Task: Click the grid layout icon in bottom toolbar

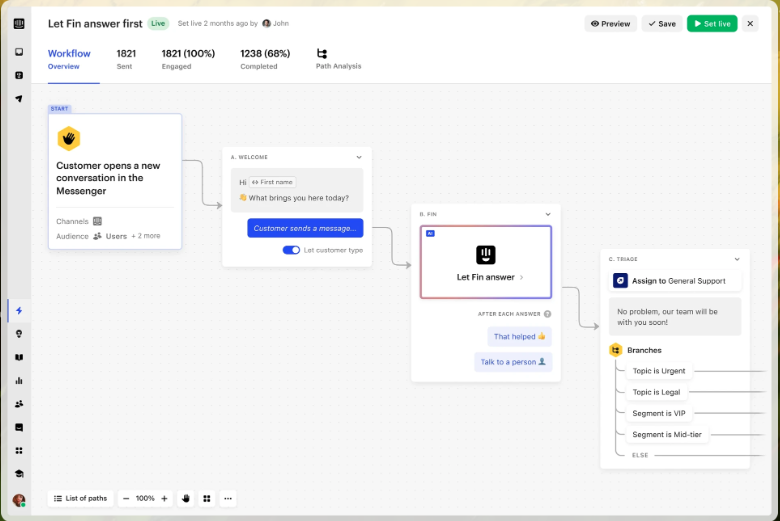Action: tap(207, 498)
